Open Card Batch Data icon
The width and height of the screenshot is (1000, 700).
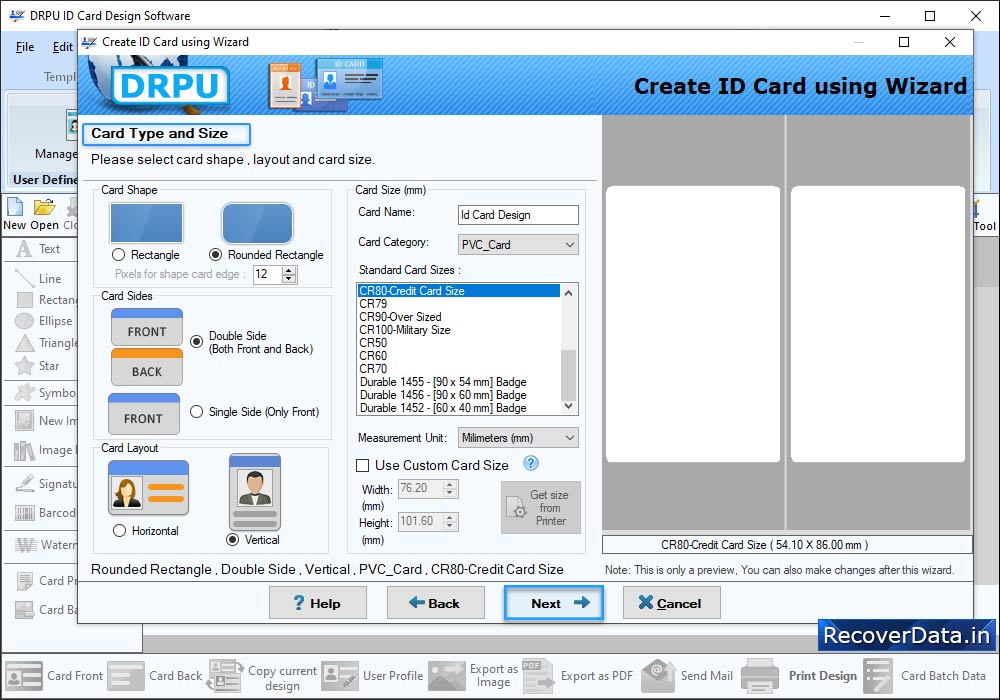[878, 676]
